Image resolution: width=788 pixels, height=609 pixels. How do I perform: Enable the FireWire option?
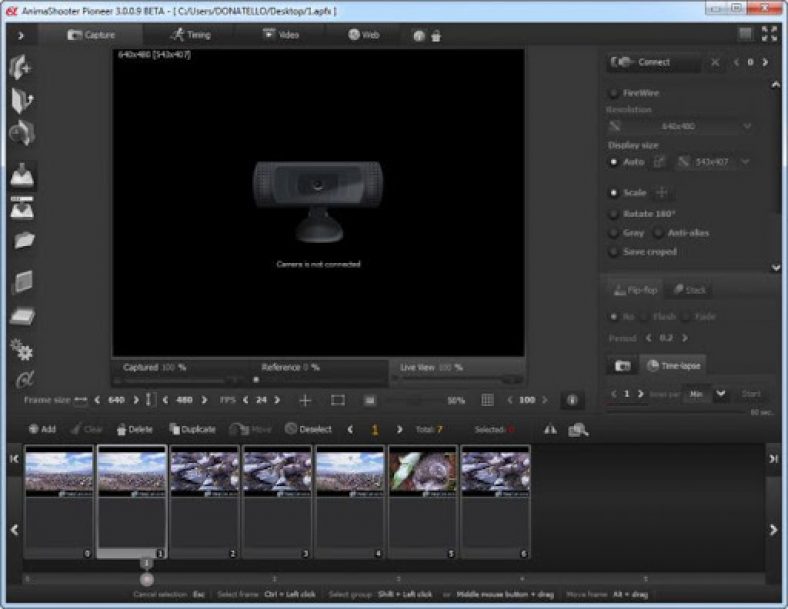pyautogui.click(x=613, y=93)
